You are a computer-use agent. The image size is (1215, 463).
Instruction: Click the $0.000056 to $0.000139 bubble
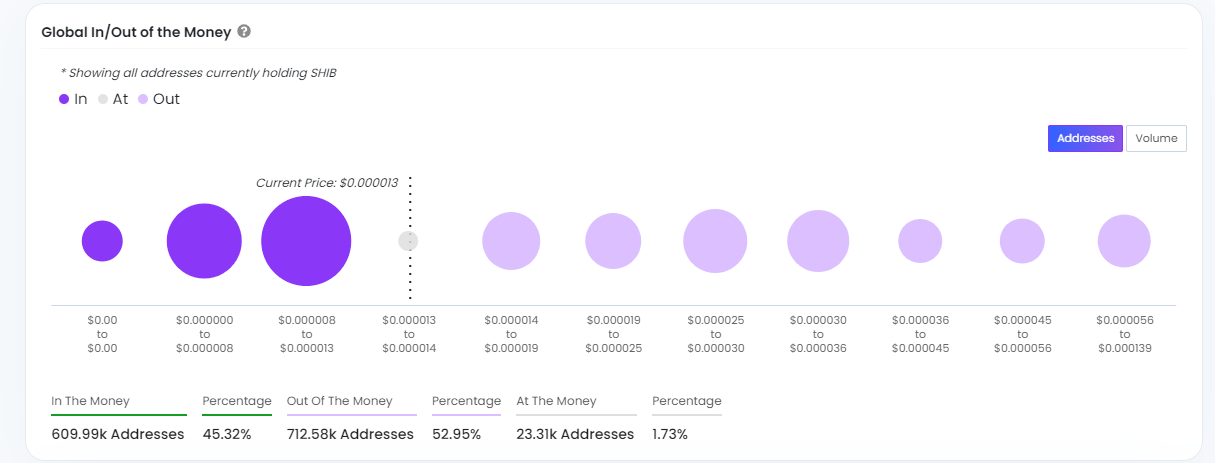point(1124,241)
